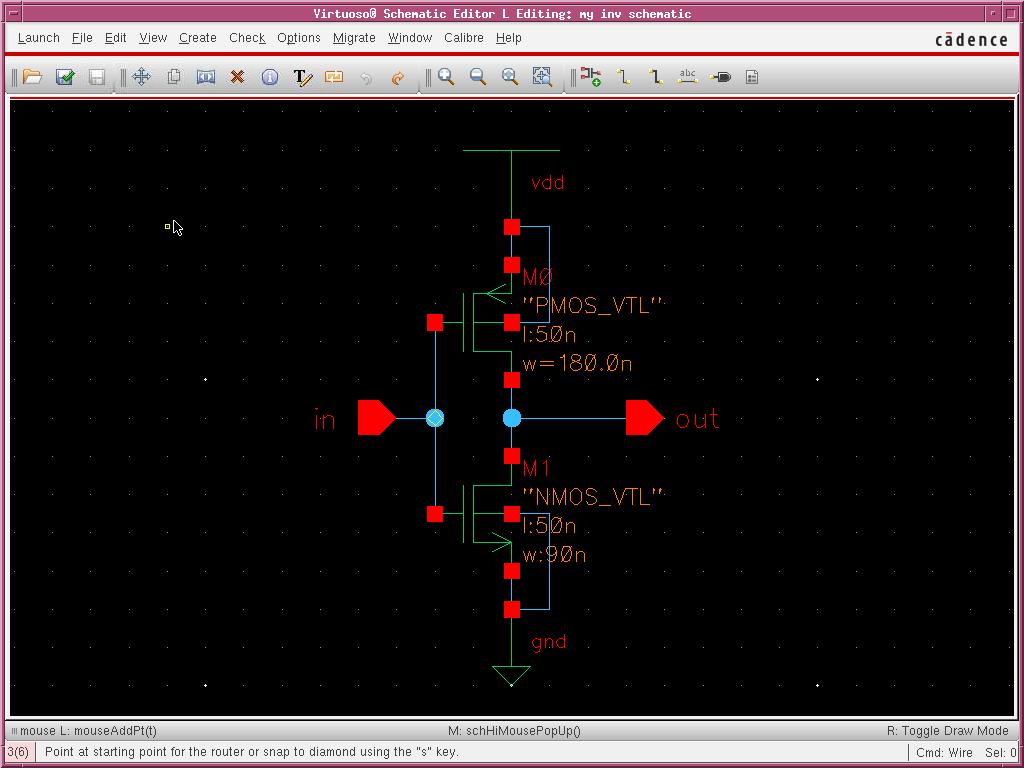
Task: Open the Help menu
Action: click(x=509, y=38)
